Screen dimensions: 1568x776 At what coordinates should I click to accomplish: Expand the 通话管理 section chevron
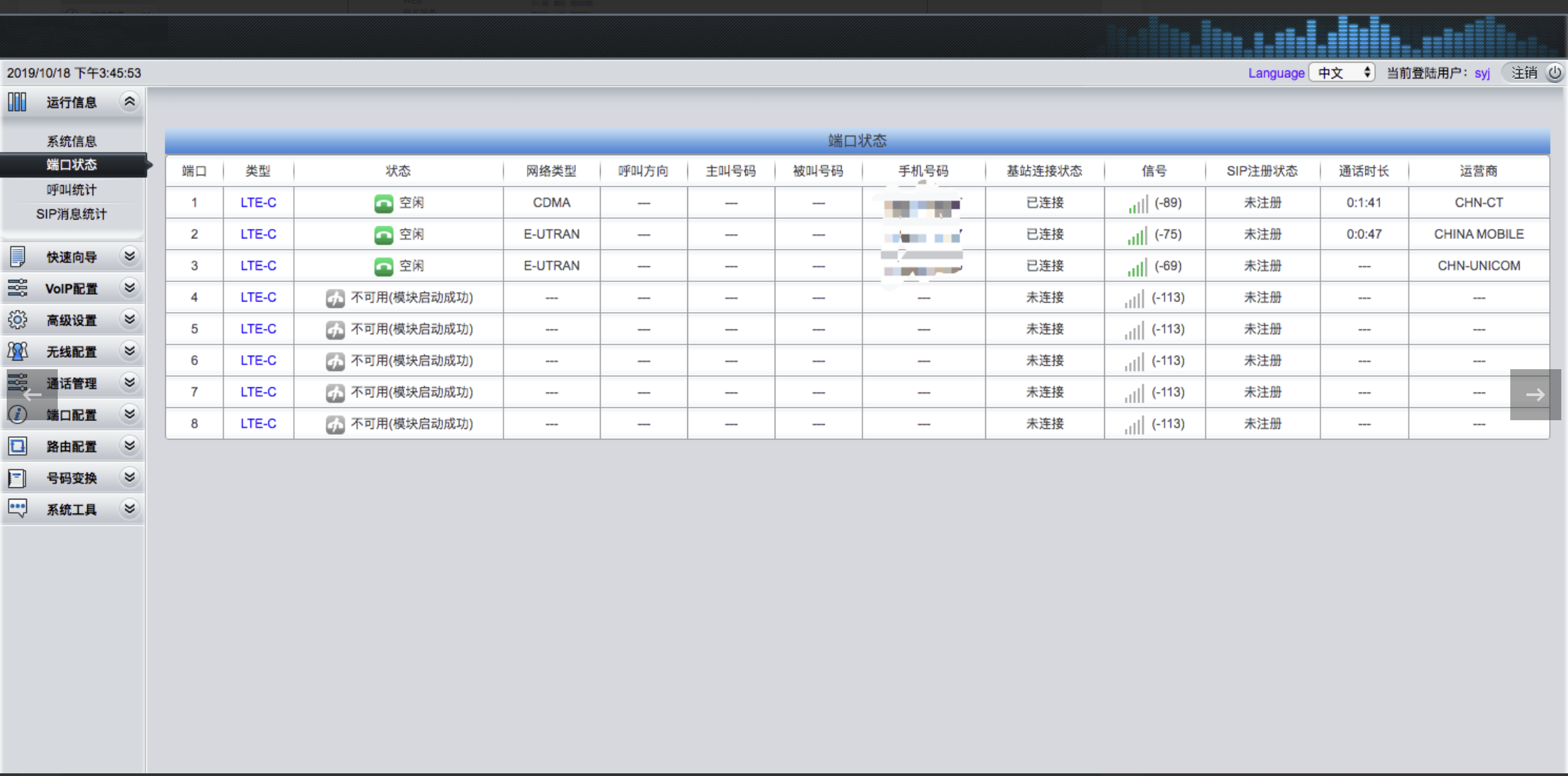click(x=130, y=382)
